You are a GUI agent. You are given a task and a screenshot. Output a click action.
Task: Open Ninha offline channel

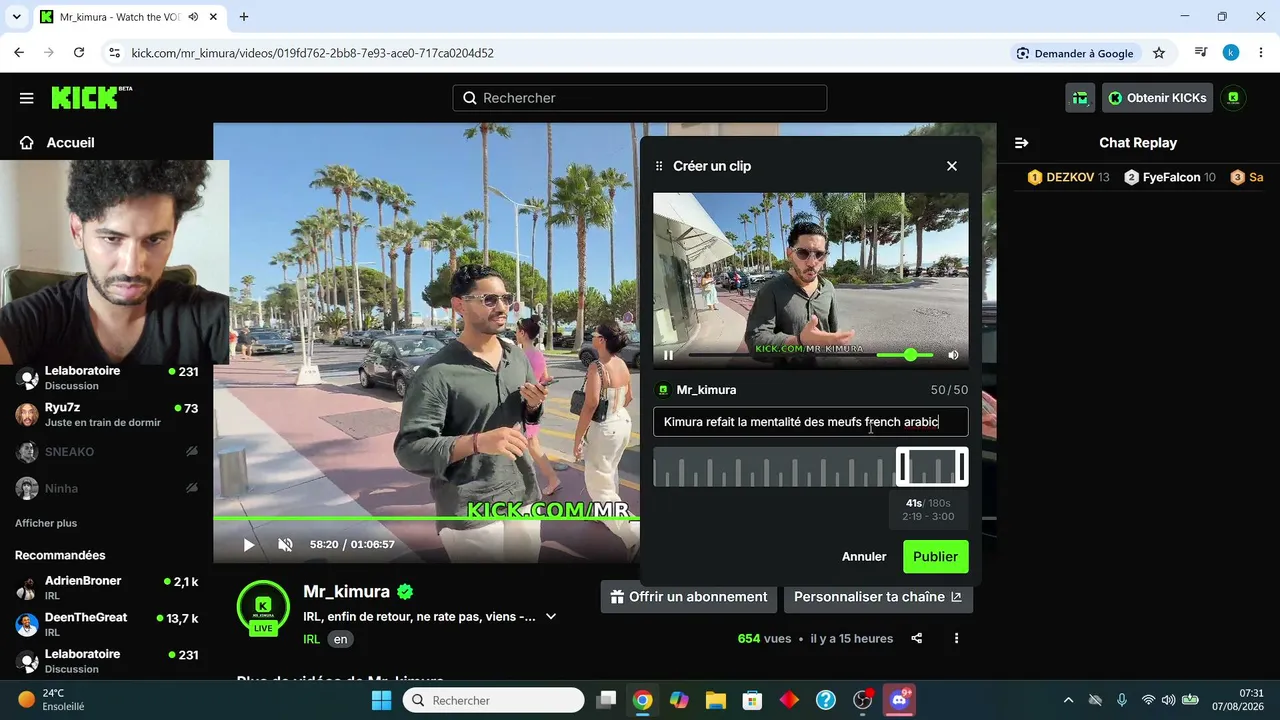pos(107,489)
